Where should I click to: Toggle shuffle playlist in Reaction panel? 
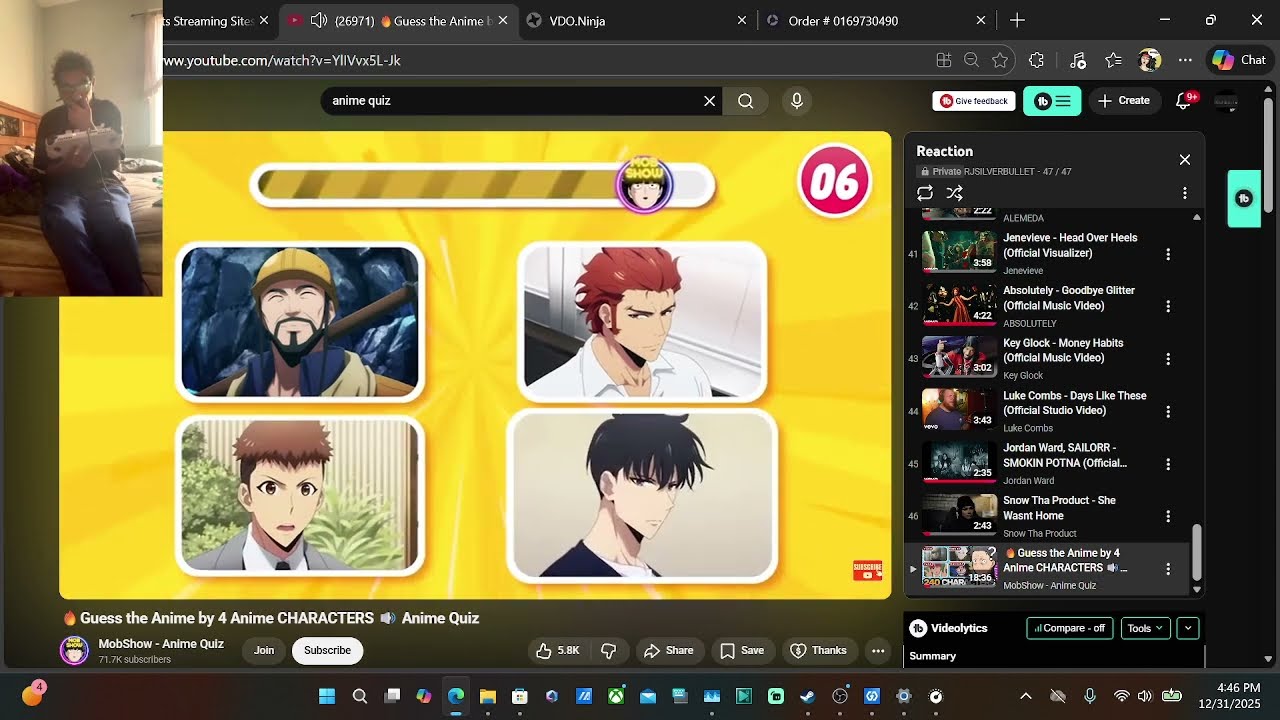point(955,193)
